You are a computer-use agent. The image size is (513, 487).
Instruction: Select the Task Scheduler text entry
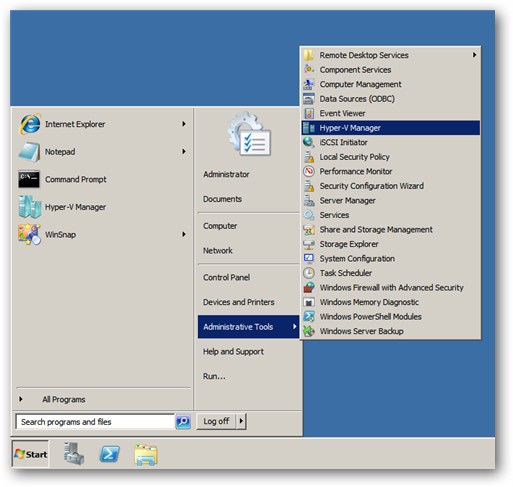pyautogui.click(x=346, y=273)
